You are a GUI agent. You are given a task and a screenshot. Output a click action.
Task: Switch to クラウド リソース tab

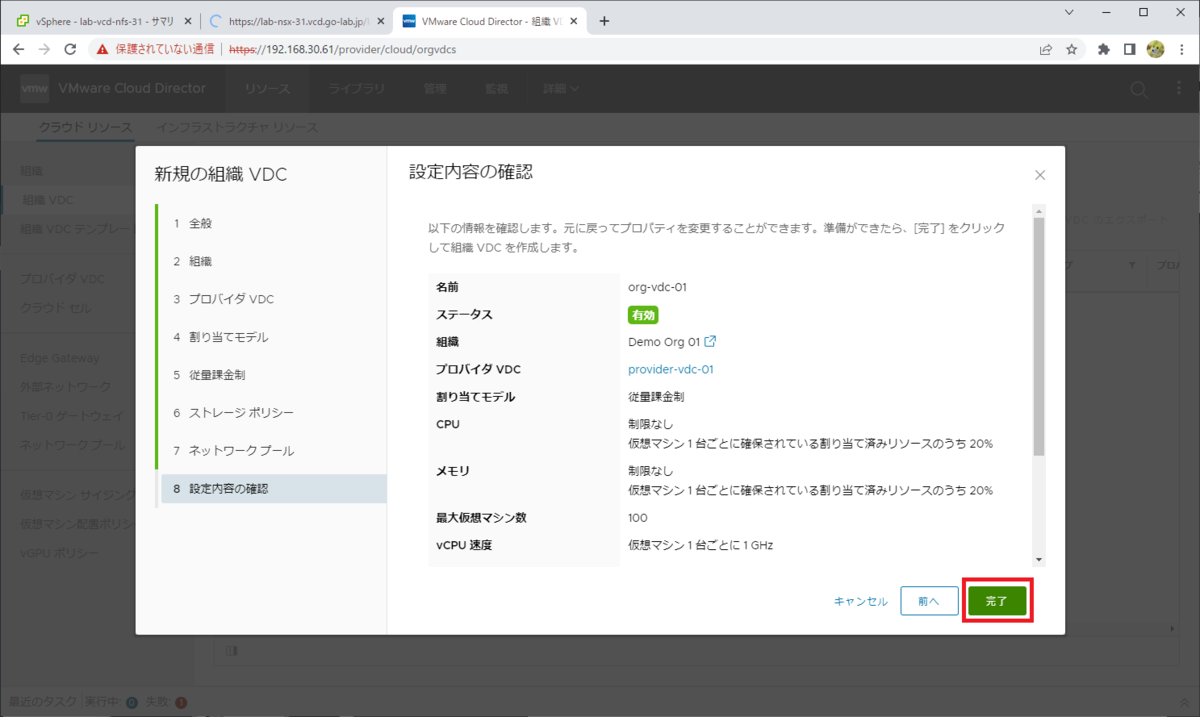[85, 128]
